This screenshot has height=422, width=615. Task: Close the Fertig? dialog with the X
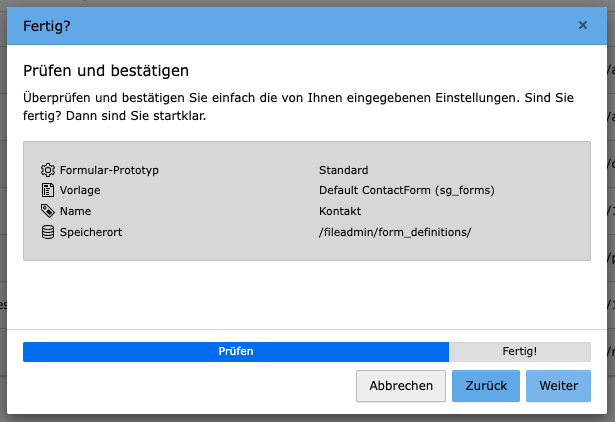tap(583, 25)
